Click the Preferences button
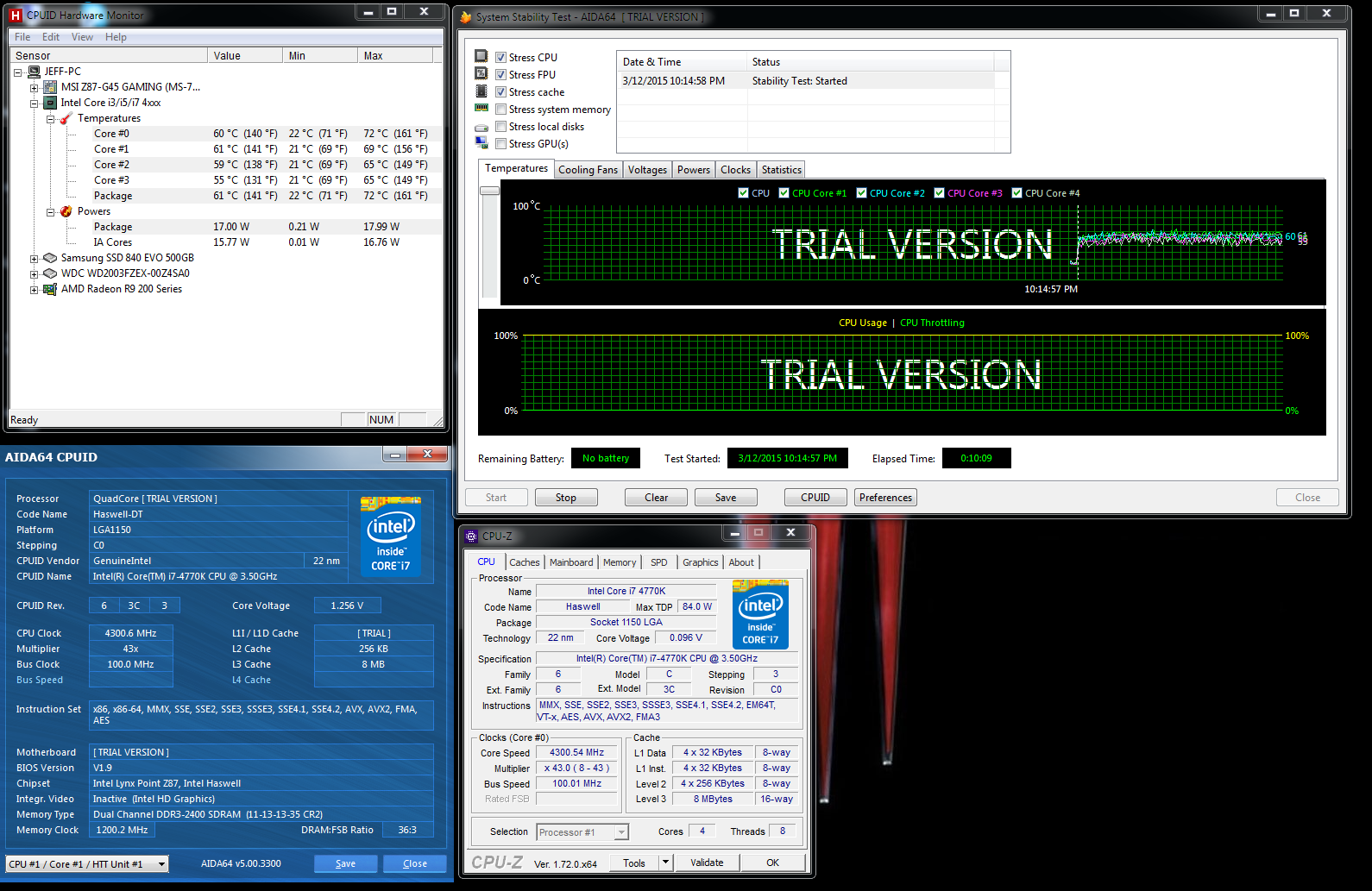The image size is (1372, 891). [885, 498]
